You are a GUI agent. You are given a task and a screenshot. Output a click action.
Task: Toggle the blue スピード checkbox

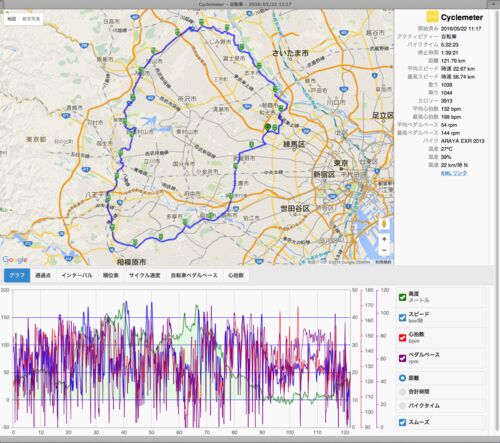pyautogui.click(x=402, y=317)
